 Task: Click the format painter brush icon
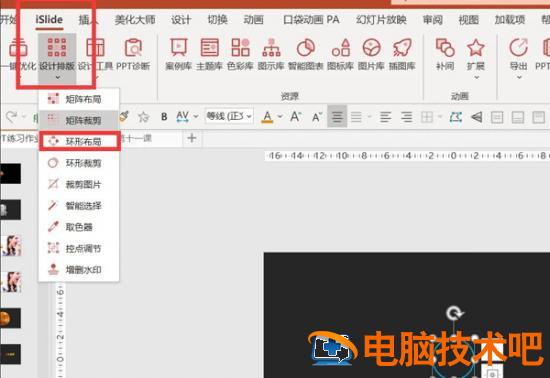(x=125, y=116)
